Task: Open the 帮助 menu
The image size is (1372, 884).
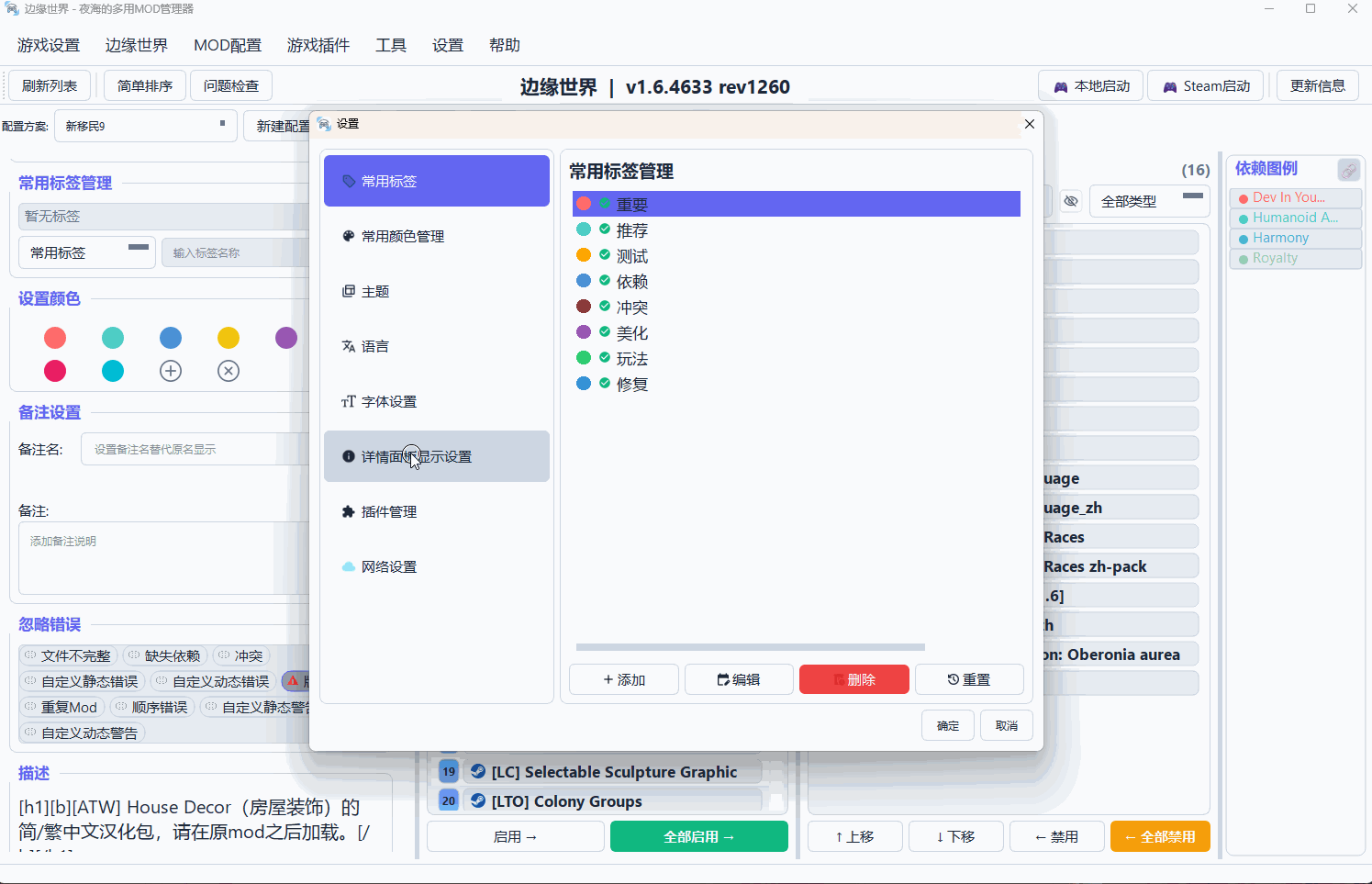Action: click(x=504, y=44)
